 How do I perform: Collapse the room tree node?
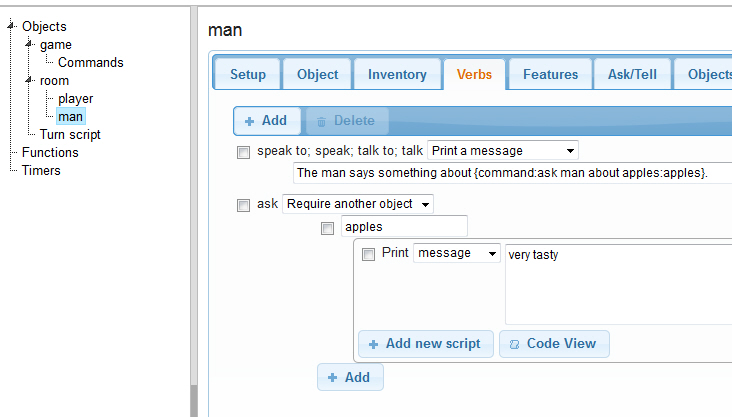(x=30, y=80)
